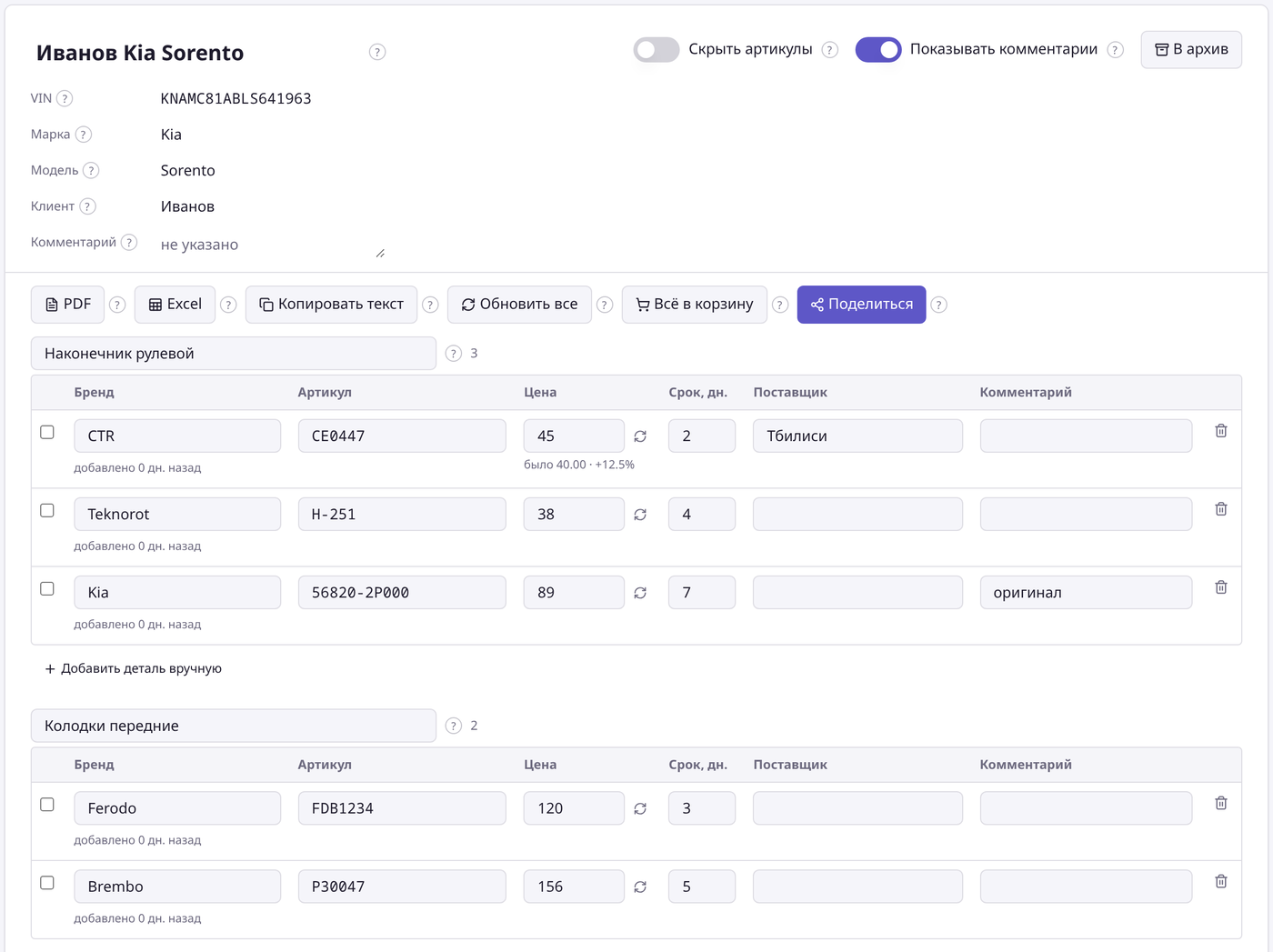The image size is (1273, 952).
Task: Edit the Колодки передние group name field
Action: [x=234, y=726]
